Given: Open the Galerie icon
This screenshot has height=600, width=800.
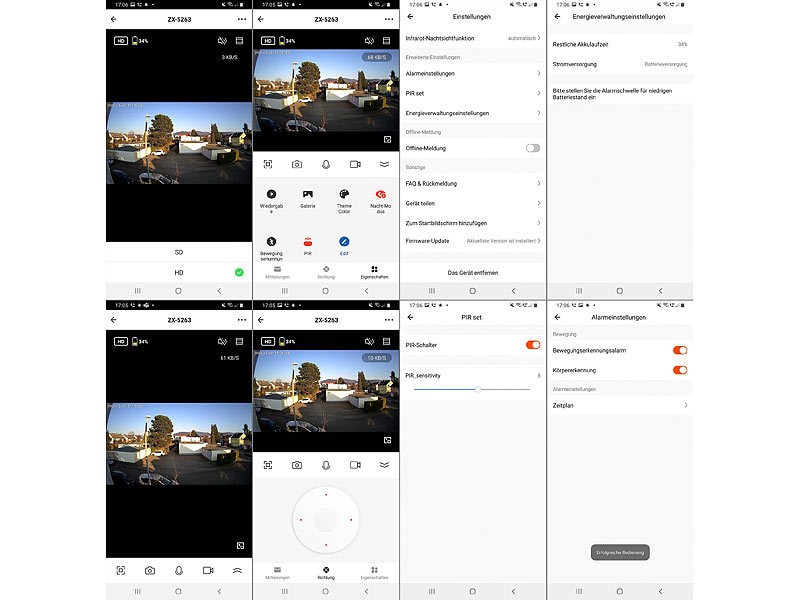Looking at the screenshot, I should (307, 193).
